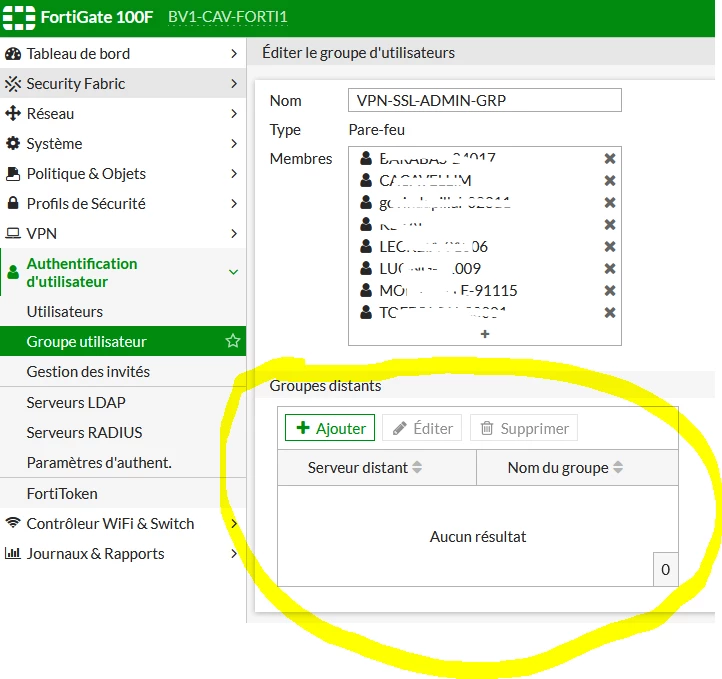Click the Éditer button
This screenshot has height=679, width=722.
click(422, 428)
